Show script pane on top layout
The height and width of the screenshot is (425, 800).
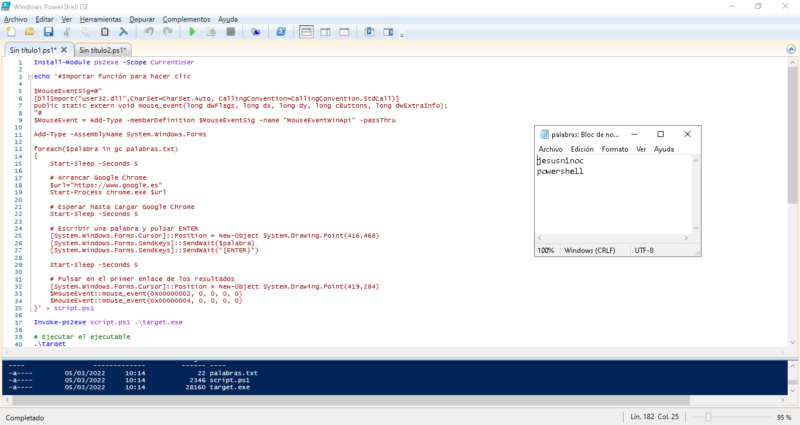point(306,32)
